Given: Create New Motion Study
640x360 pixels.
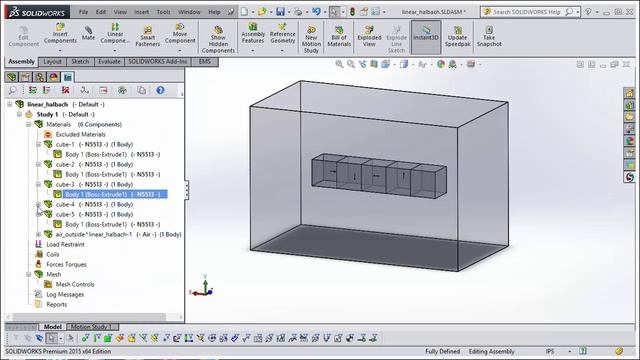Looking at the screenshot, I should coord(311,39).
